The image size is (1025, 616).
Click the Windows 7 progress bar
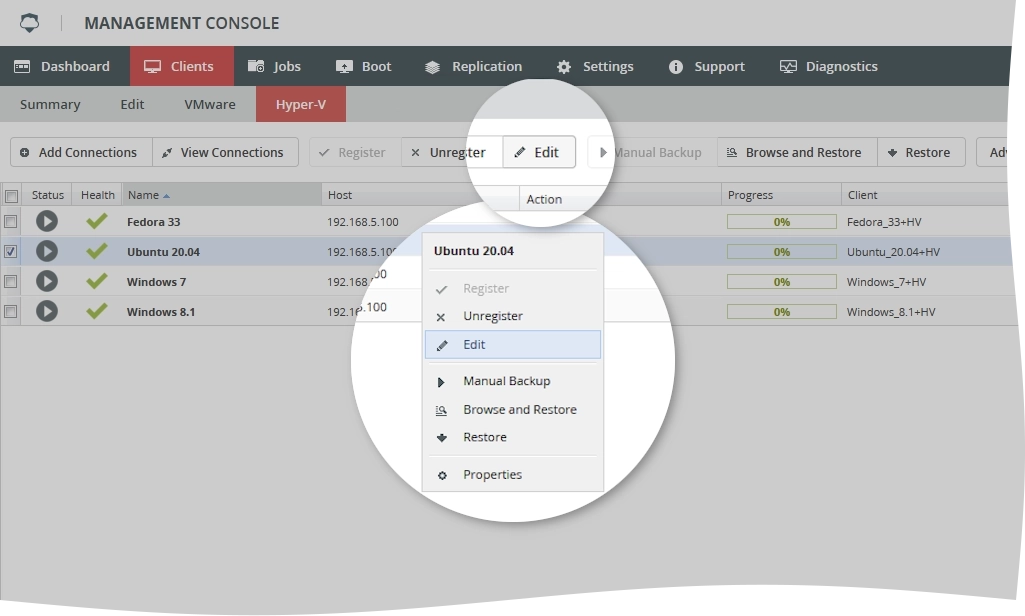click(x=782, y=282)
